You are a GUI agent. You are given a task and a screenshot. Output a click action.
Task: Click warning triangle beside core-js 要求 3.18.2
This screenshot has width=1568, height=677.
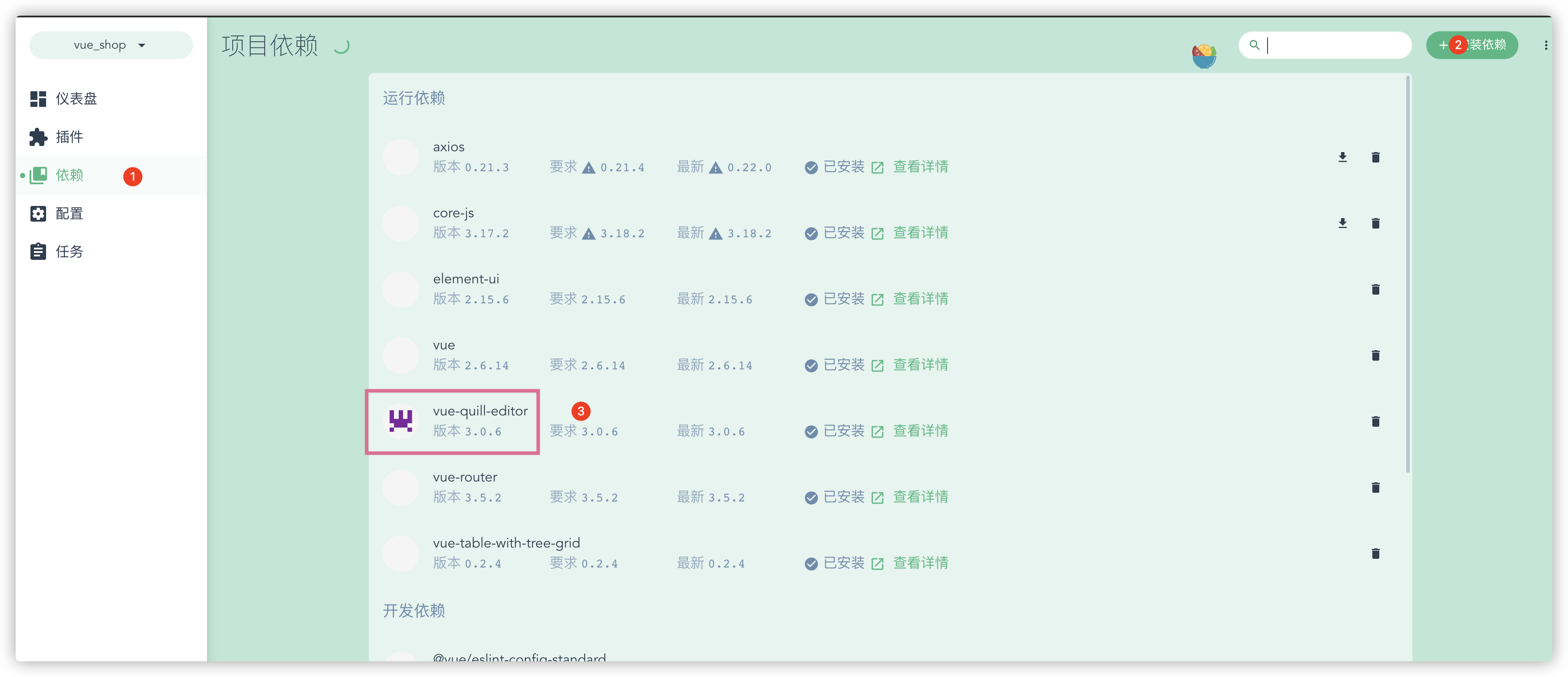[x=588, y=234]
